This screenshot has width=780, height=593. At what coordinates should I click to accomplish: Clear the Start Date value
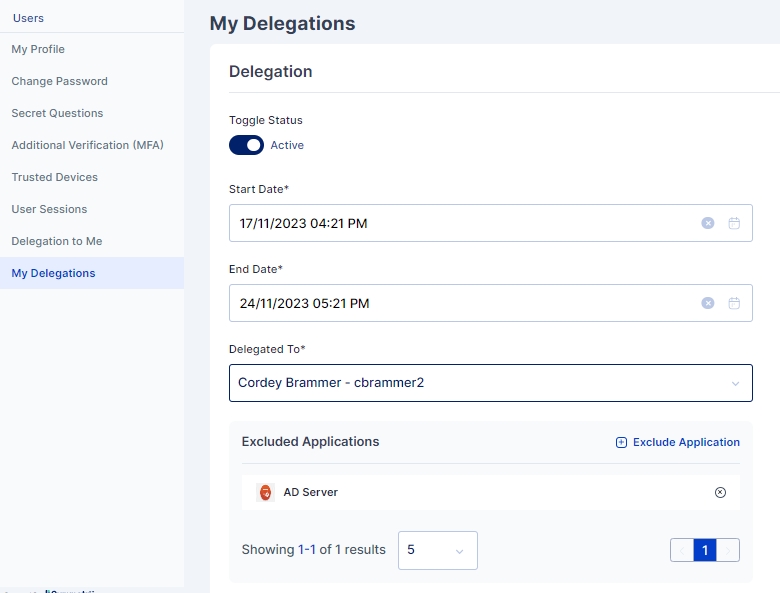(x=708, y=223)
